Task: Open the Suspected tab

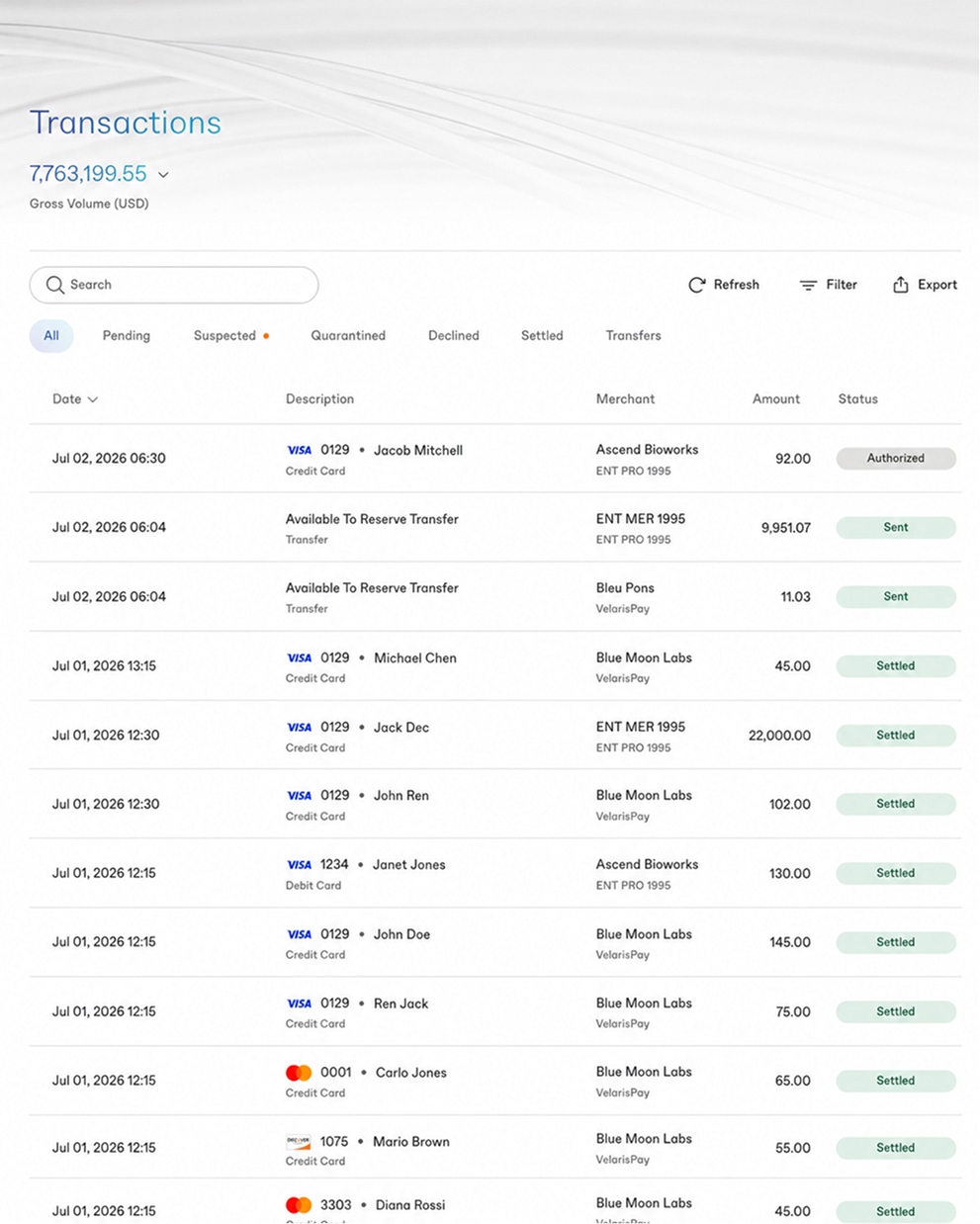Action: pos(224,336)
